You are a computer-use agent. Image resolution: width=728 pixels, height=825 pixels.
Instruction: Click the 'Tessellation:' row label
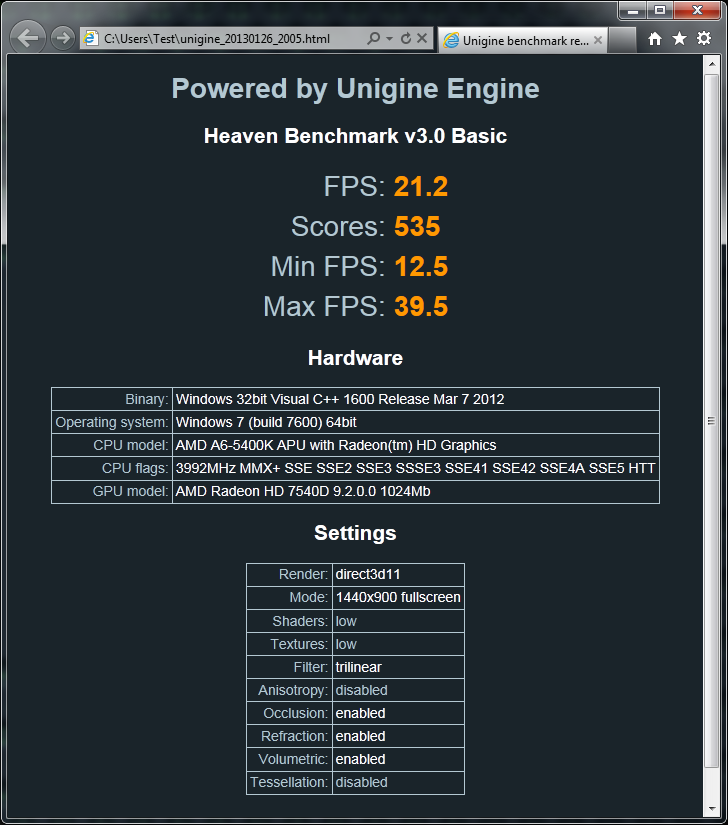click(x=289, y=782)
